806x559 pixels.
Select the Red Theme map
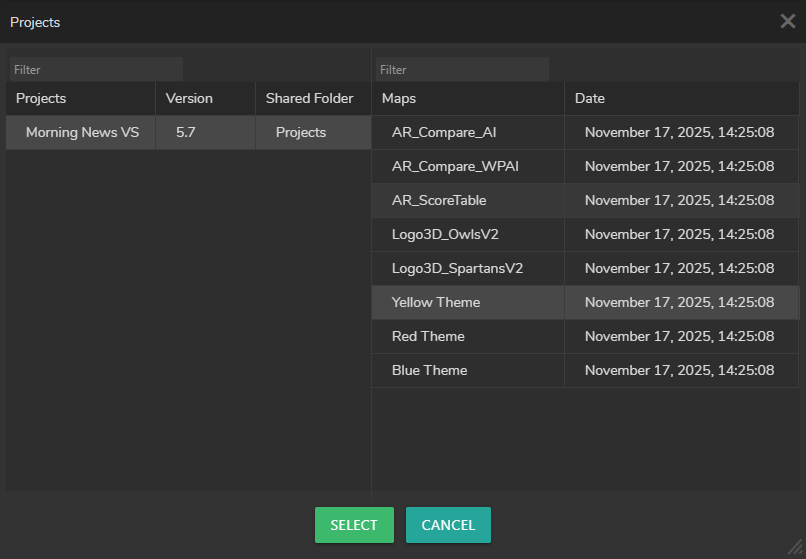428,336
